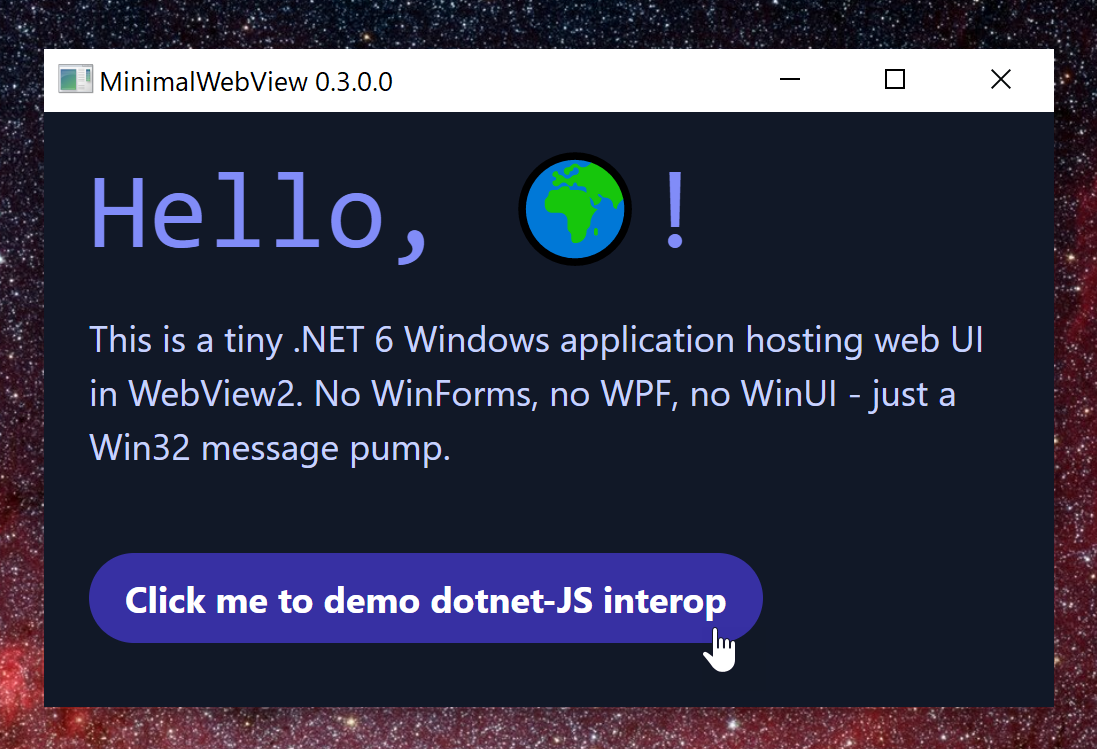The image size is (1097, 749).
Task: Select the green continent on the globe icon
Action: 575,215
